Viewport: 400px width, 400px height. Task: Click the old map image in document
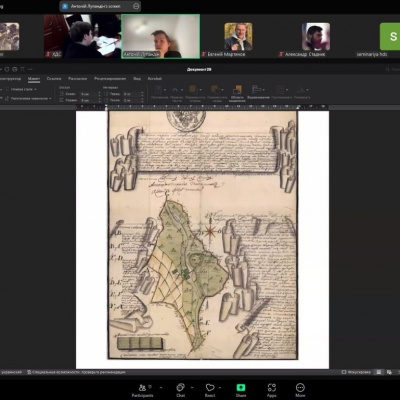click(x=202, y=235)
